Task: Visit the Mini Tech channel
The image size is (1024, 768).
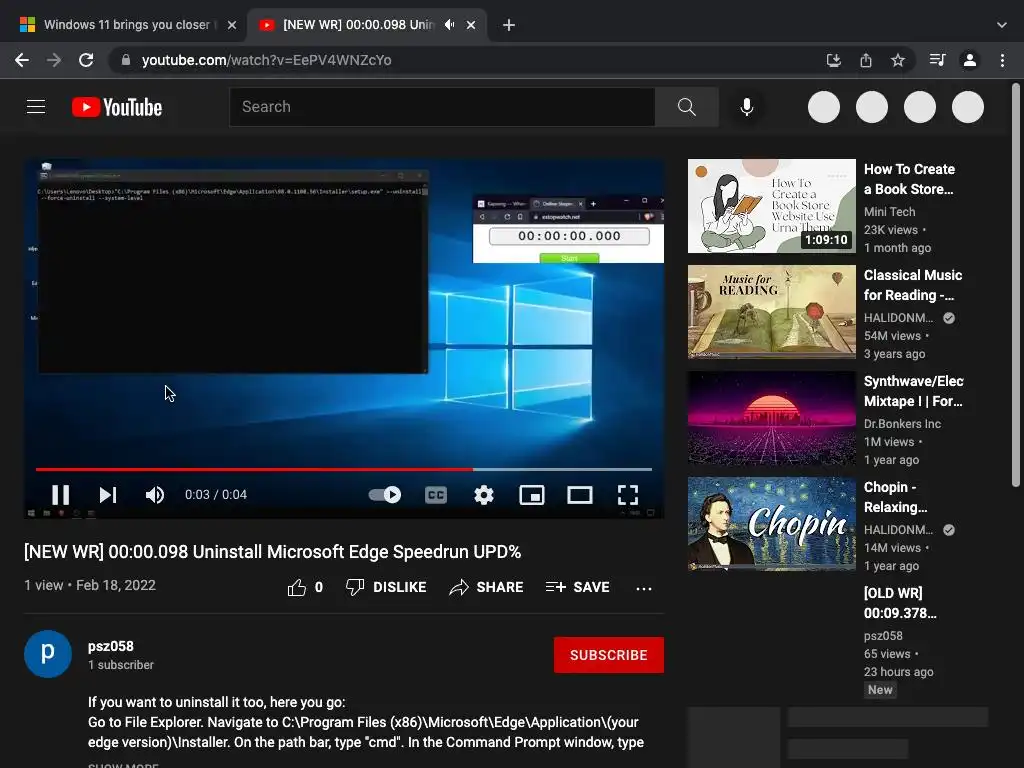Action: pyautogui.click(x=889, y=212)
